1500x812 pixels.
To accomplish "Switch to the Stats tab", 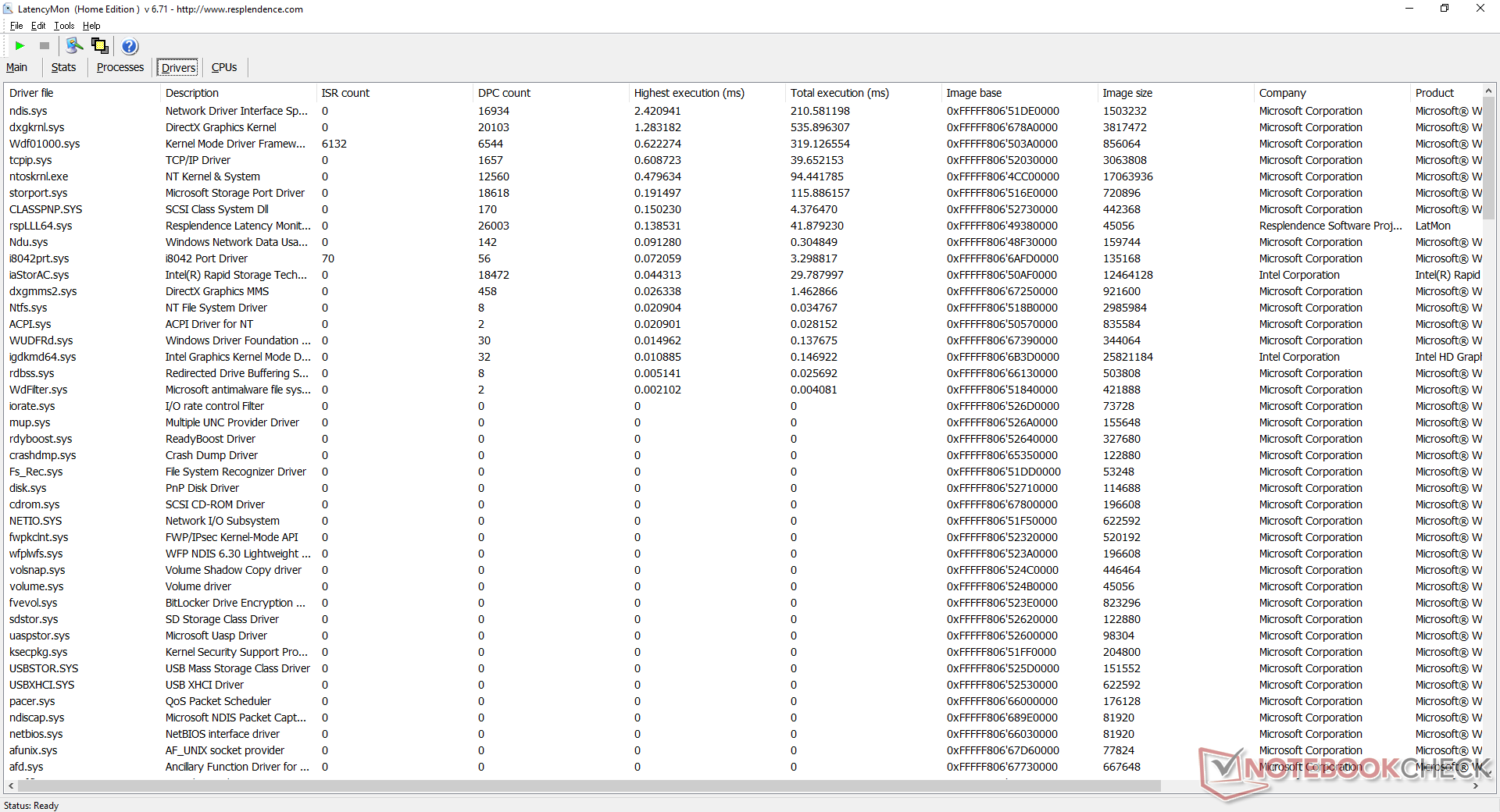I will [x=64, y=67].
